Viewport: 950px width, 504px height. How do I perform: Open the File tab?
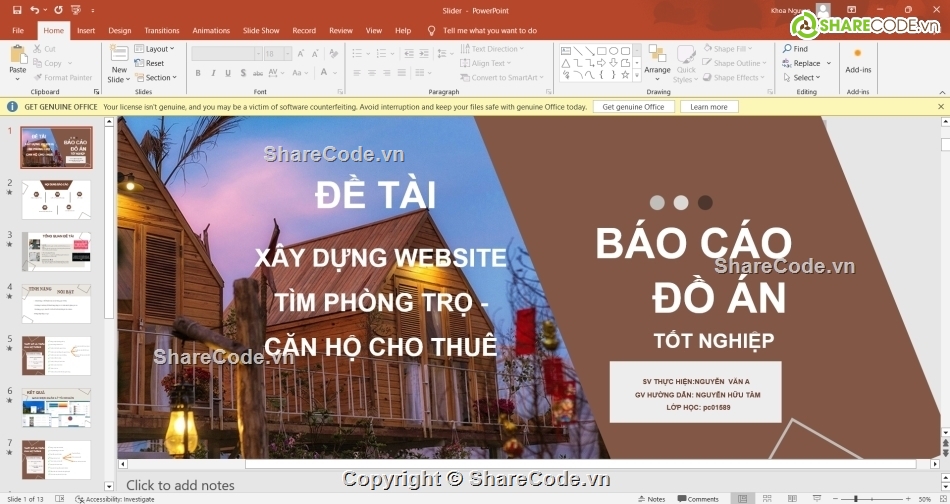click(x=18, y=30)
